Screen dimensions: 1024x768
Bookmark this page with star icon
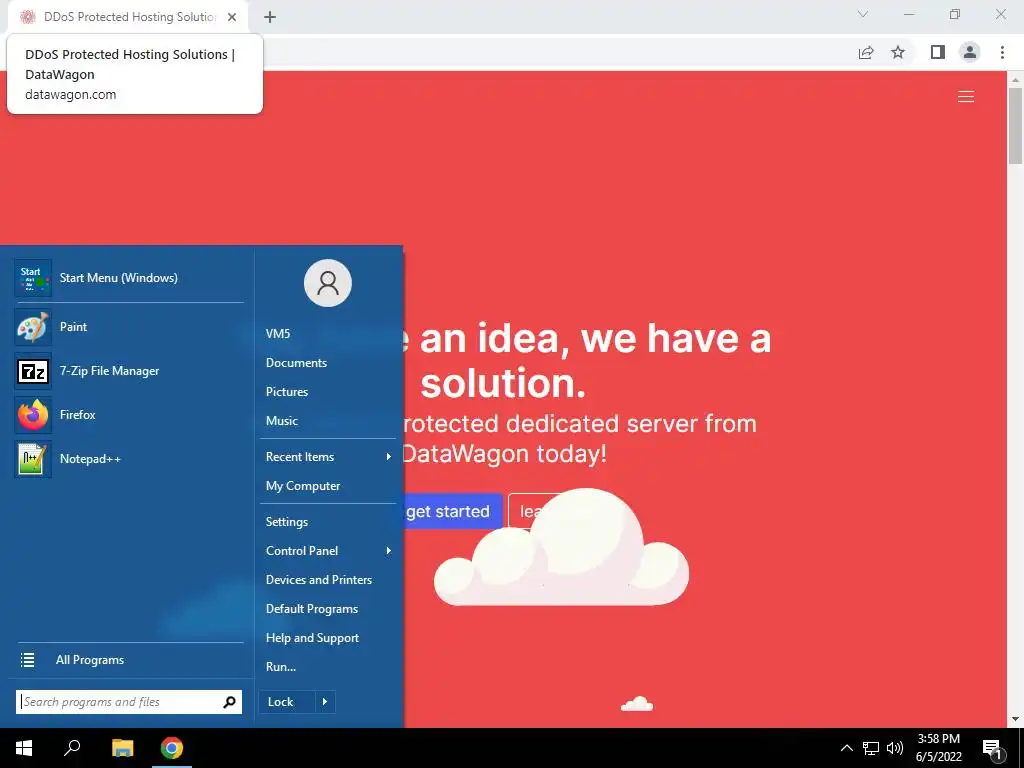click(898, 52)
